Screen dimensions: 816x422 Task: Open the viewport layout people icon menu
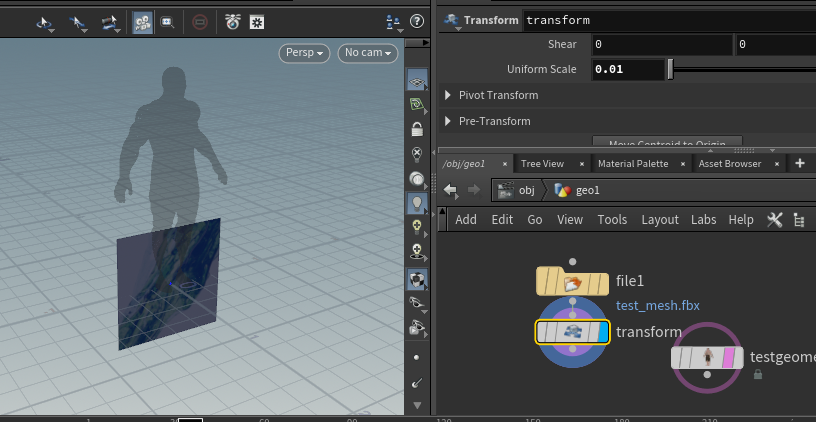394,22
